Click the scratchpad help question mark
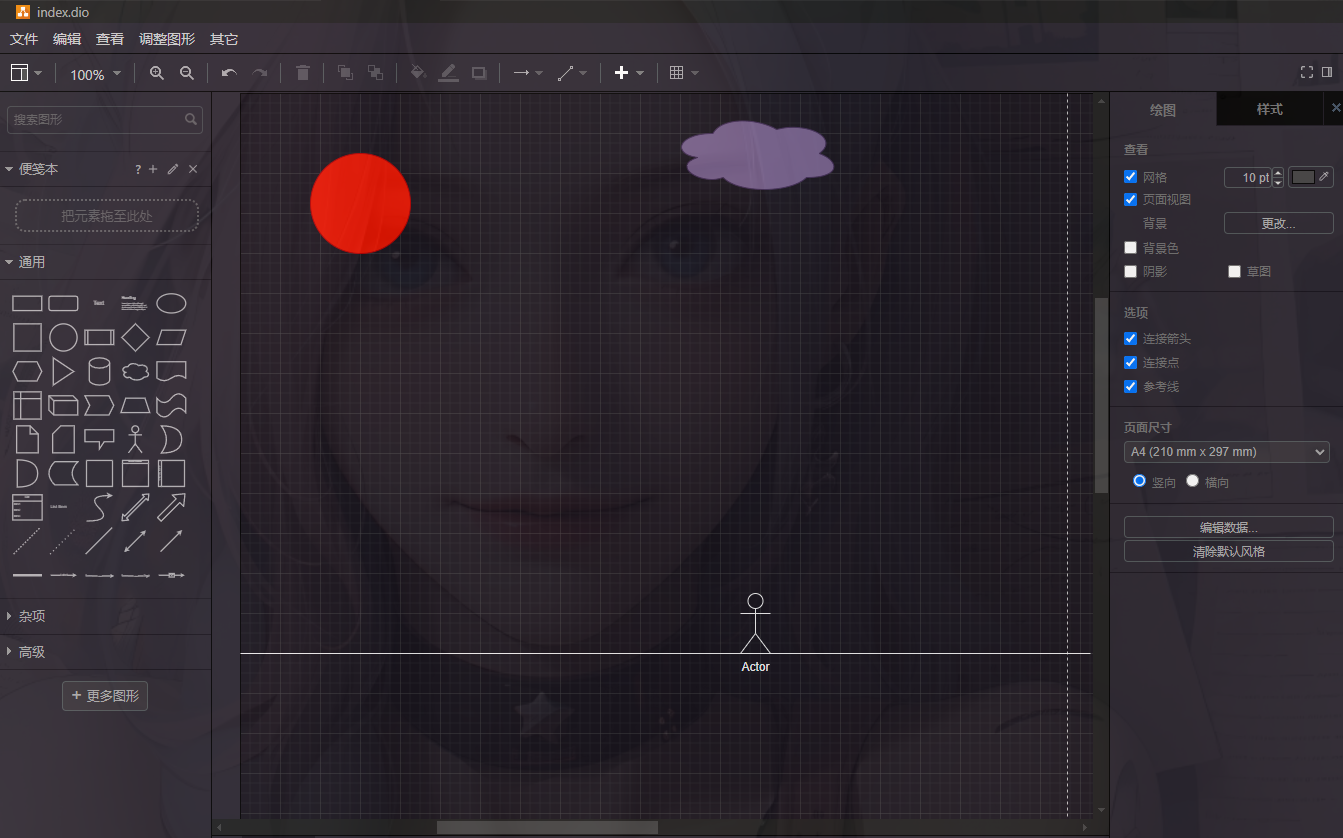The height and width of the screenshot is (838, 1343). click(x=138, y=170)
